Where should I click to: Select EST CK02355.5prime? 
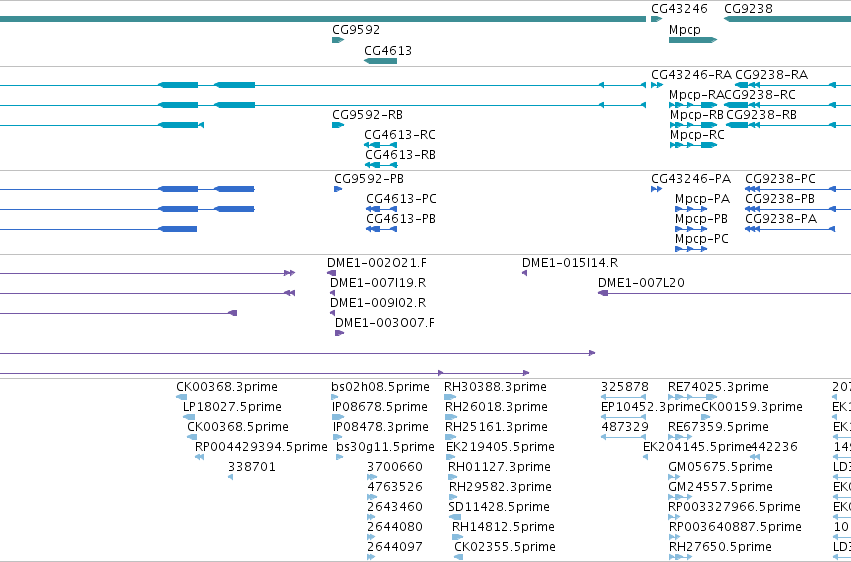[x=505, y=547]
